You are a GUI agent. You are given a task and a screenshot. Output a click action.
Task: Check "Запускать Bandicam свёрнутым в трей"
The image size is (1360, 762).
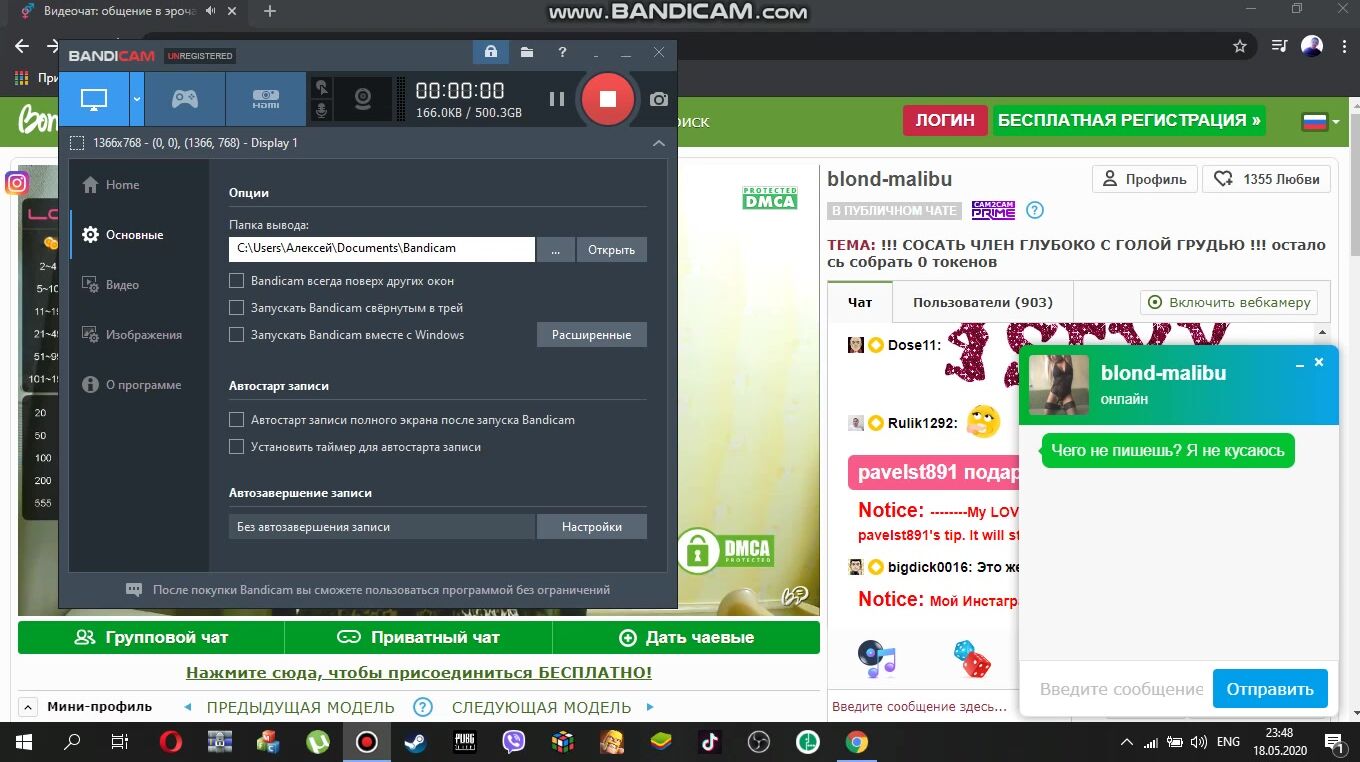pos(237,308)
